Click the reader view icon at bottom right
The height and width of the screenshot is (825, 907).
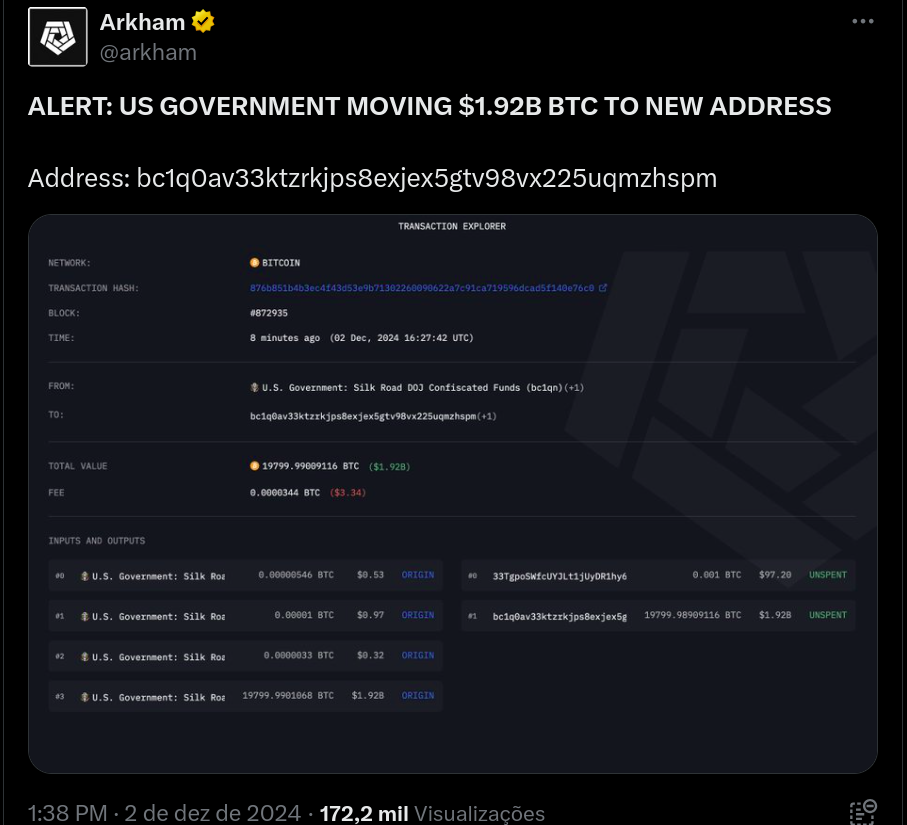(863, 812)
